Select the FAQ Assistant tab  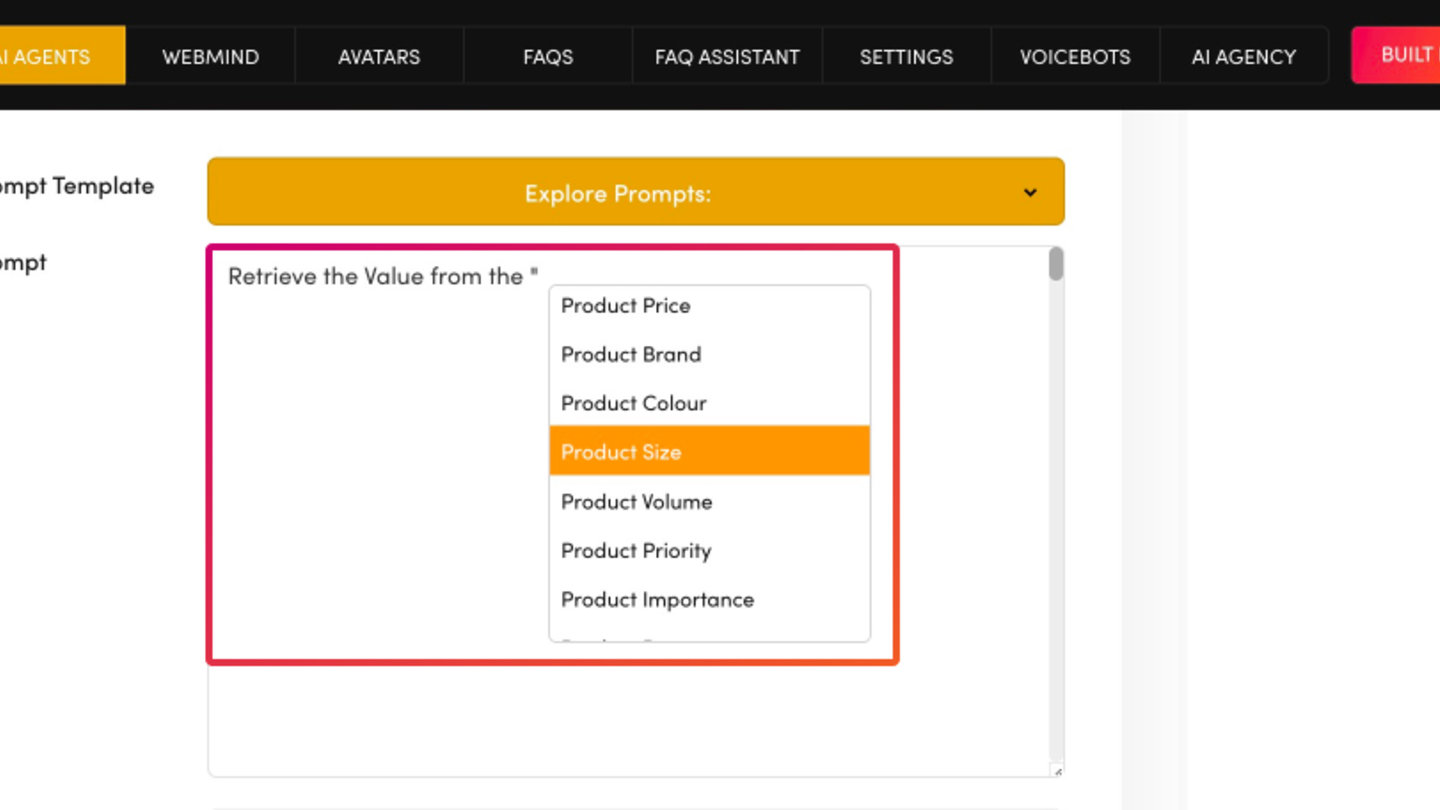(x=727, y=56)
